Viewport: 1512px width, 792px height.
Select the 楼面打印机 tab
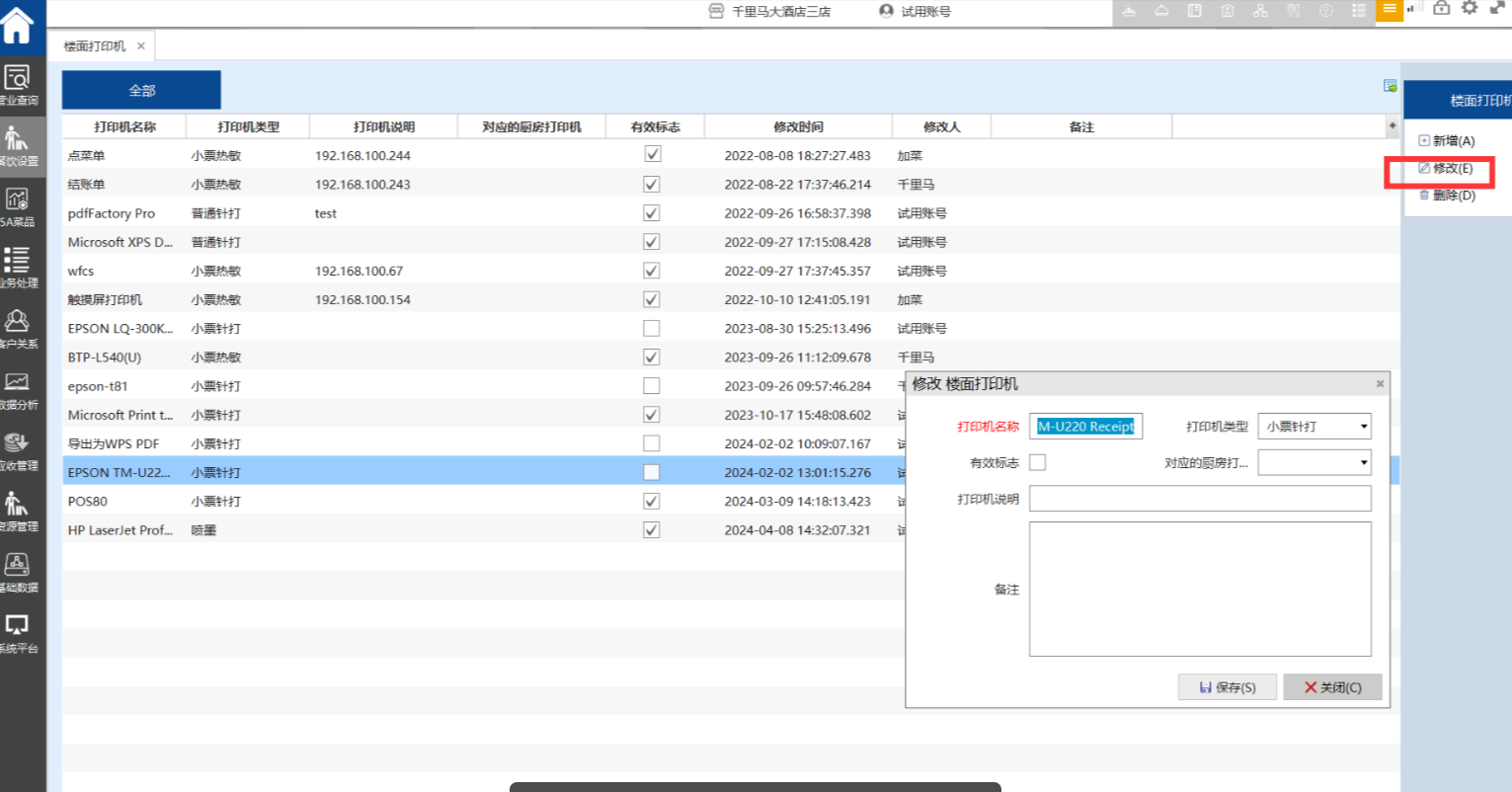coord(95,46)
